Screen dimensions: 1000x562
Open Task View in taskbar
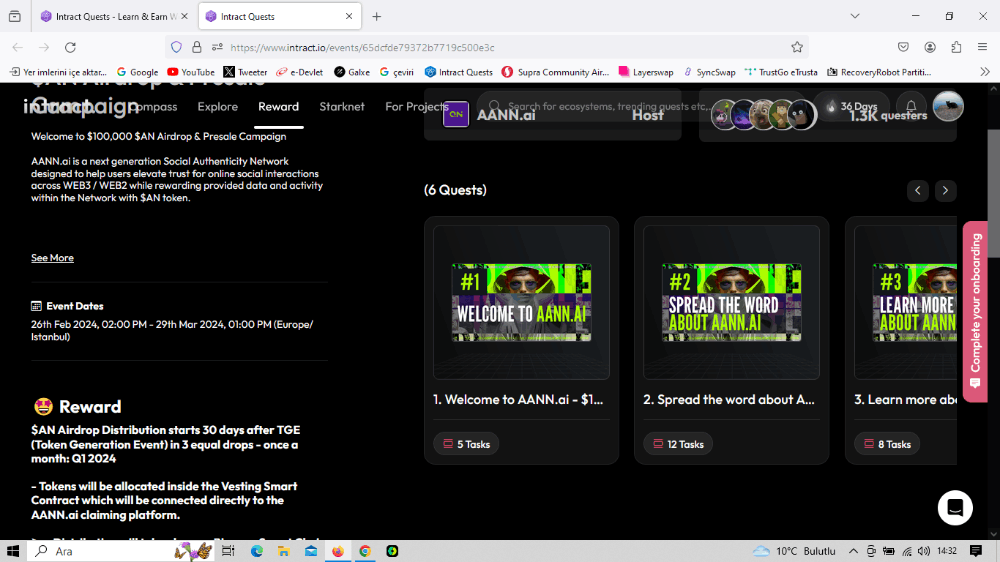(228, 551)
